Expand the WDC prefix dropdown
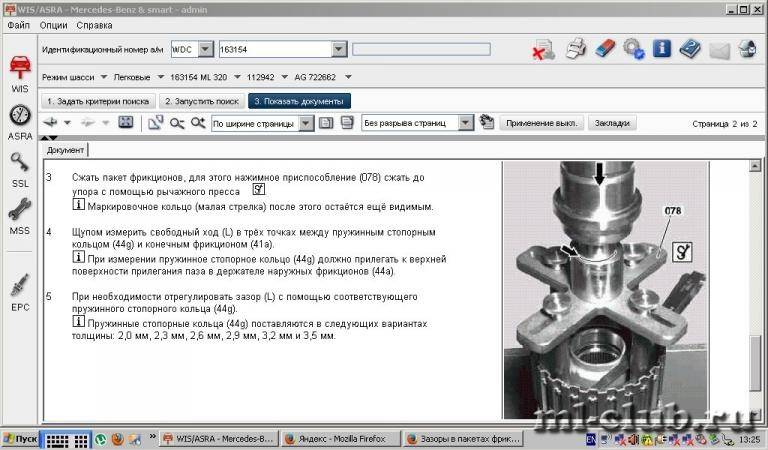 pos(206,48)
